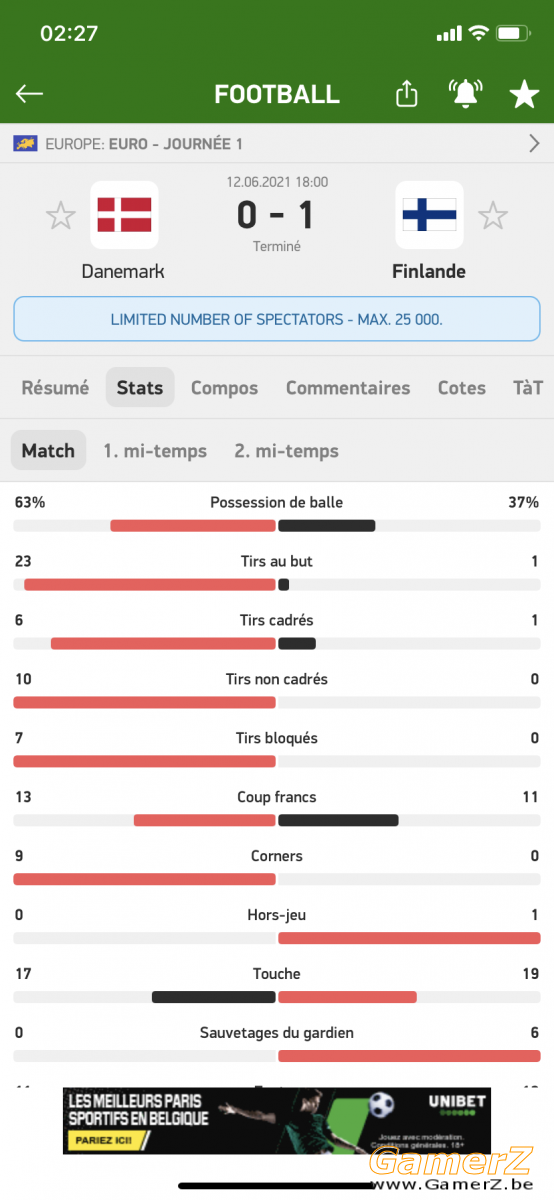Image resolution: width=554 pixels, height=1200 pixels.
Task: Open the Cotes tab
Action: click(462, 388)
